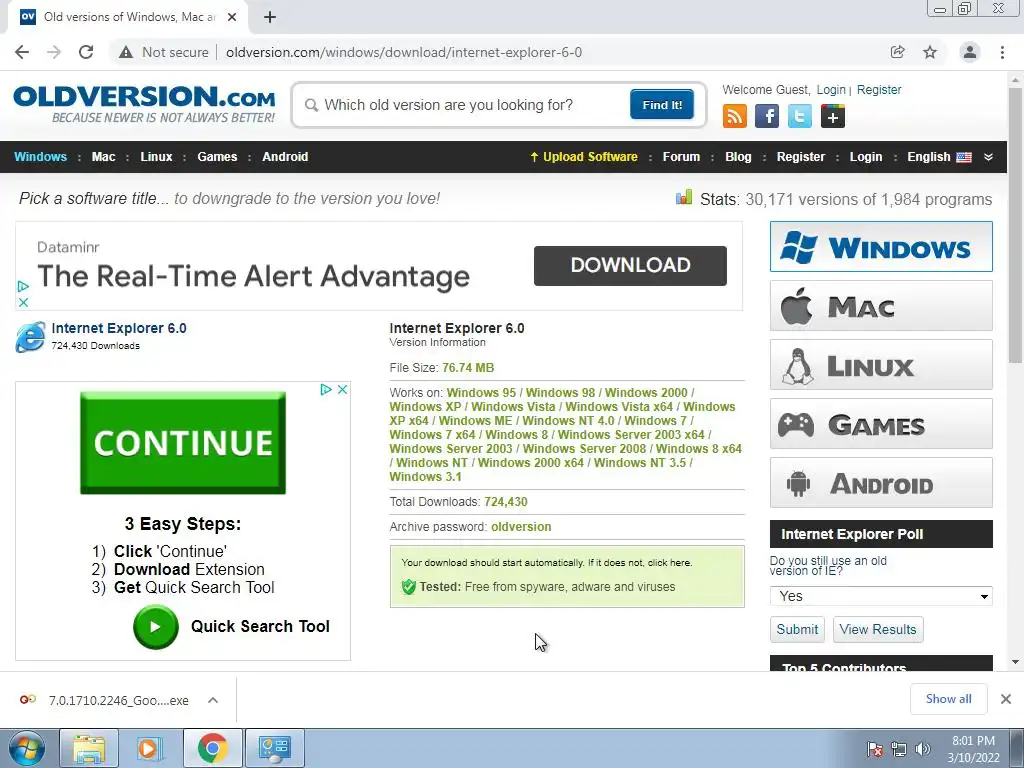
Task: Open the Mac nav menu item
Action: coord(103,157)
